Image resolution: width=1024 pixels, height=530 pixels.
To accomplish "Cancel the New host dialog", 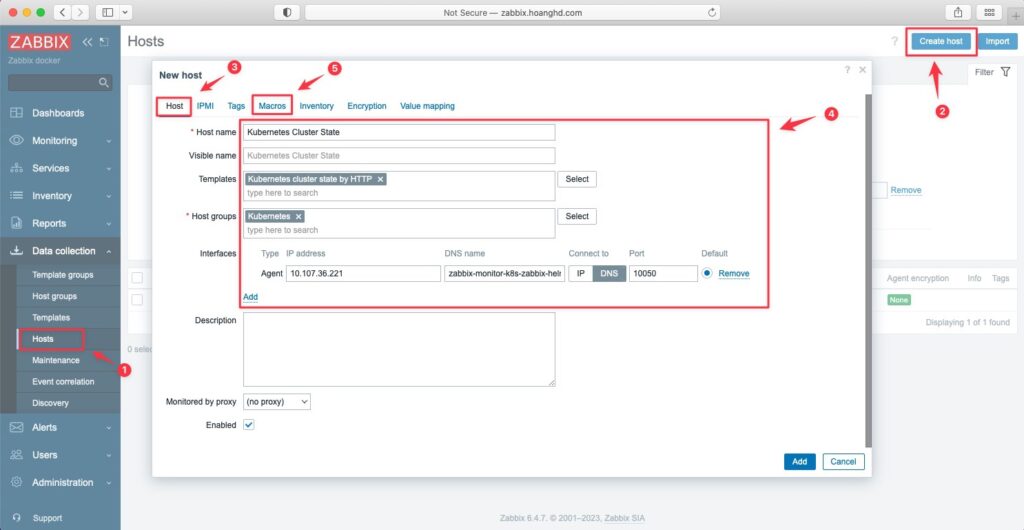I will (844, 461).
